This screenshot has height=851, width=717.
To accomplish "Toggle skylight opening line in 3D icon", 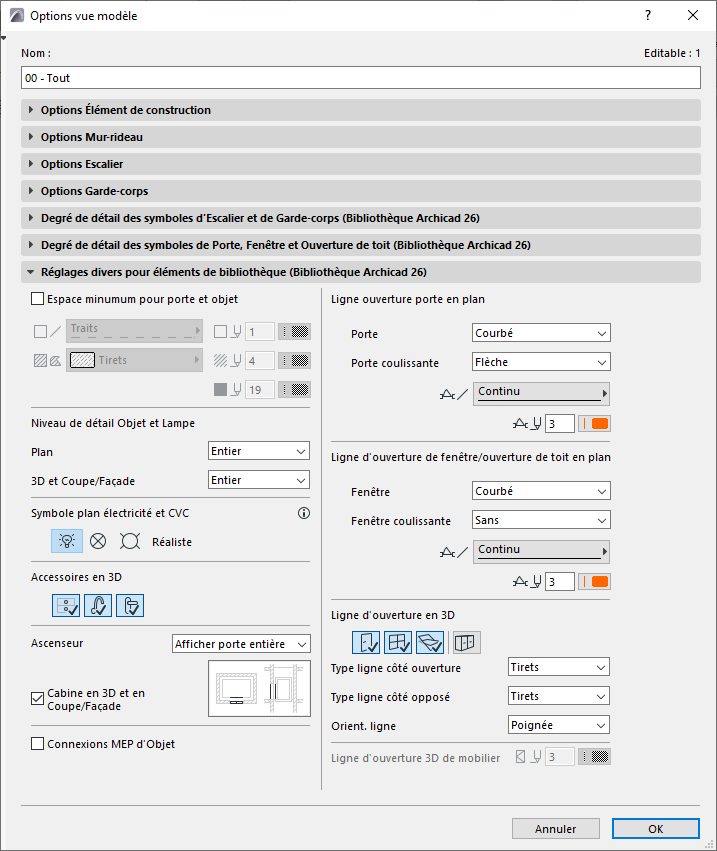I will point(430,643).
